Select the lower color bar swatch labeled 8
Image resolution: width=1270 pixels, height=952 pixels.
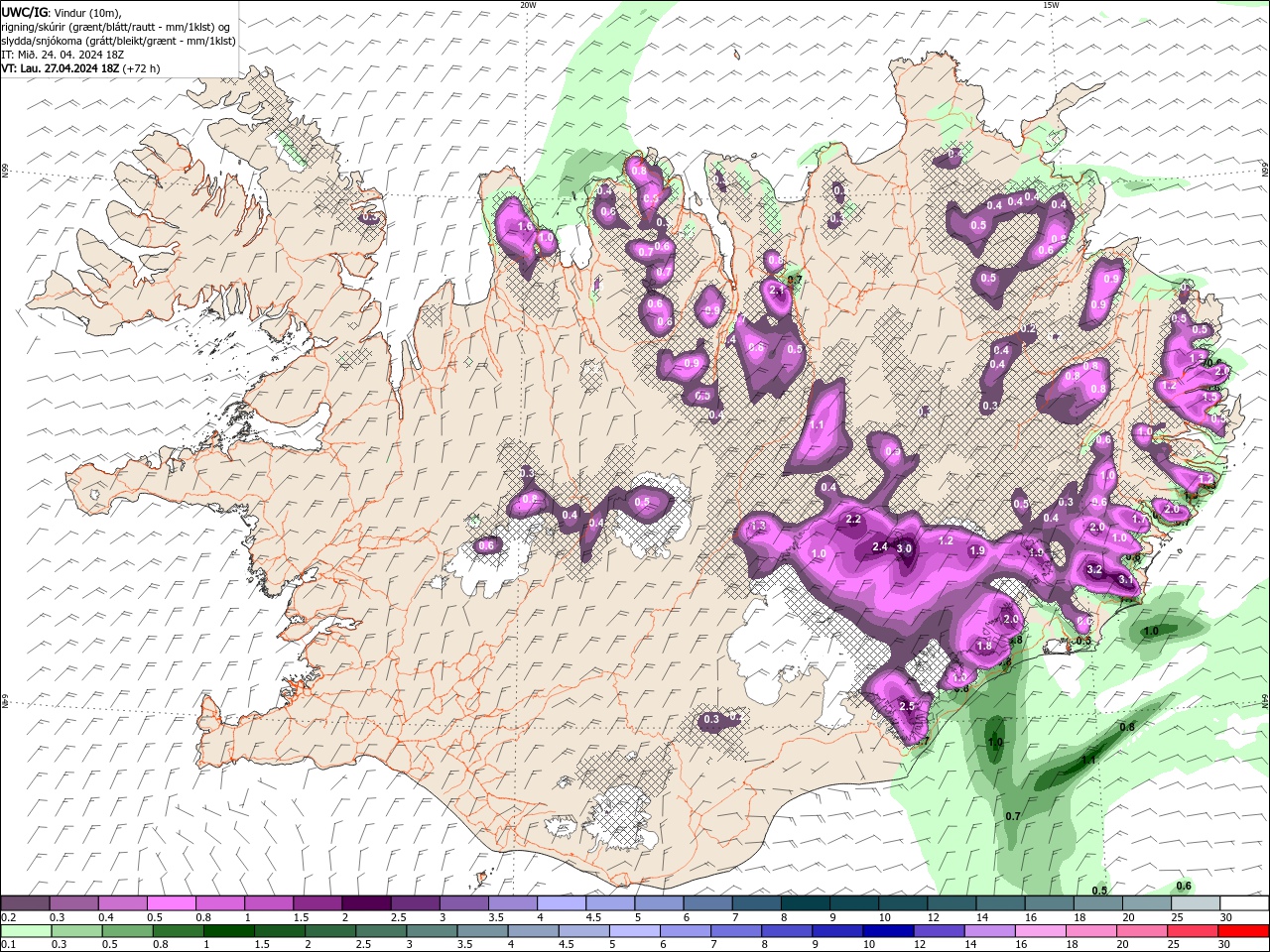click(787, 931)
